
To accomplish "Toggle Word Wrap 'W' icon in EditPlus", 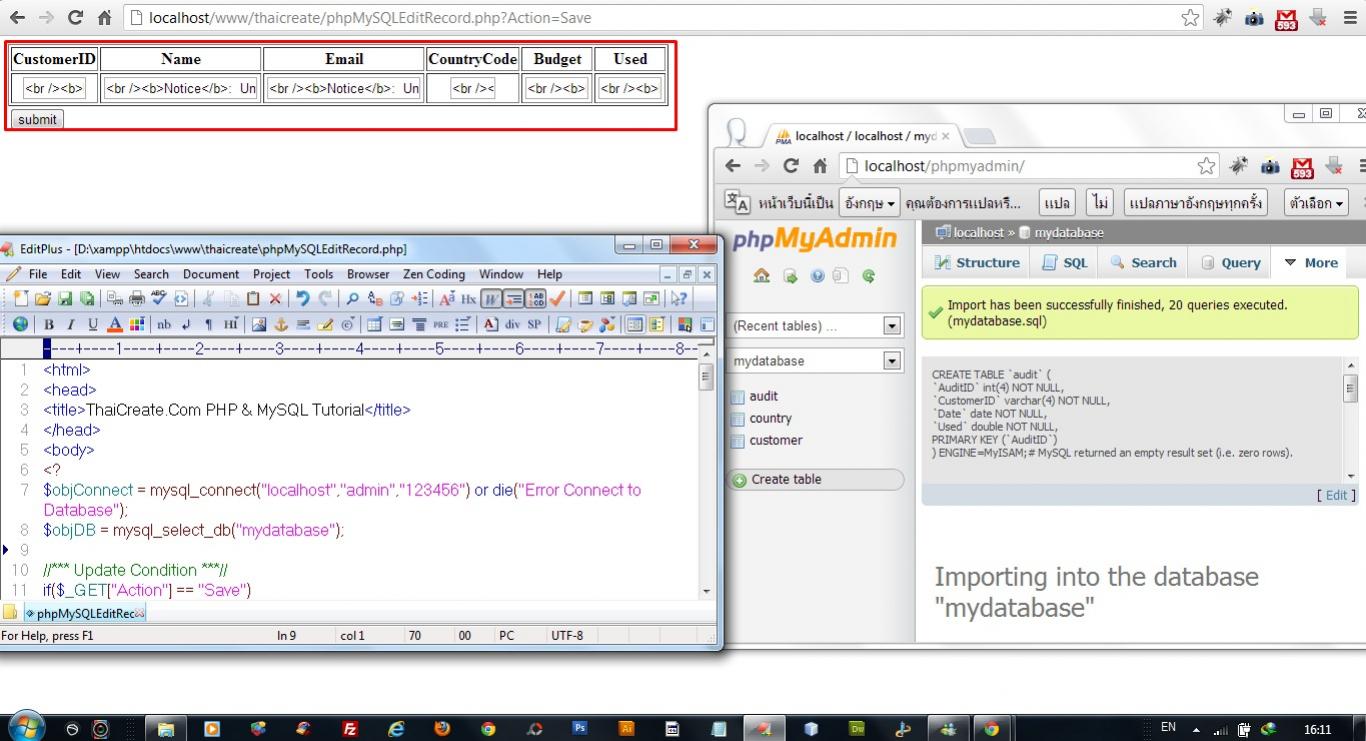I will coord(491,298).
